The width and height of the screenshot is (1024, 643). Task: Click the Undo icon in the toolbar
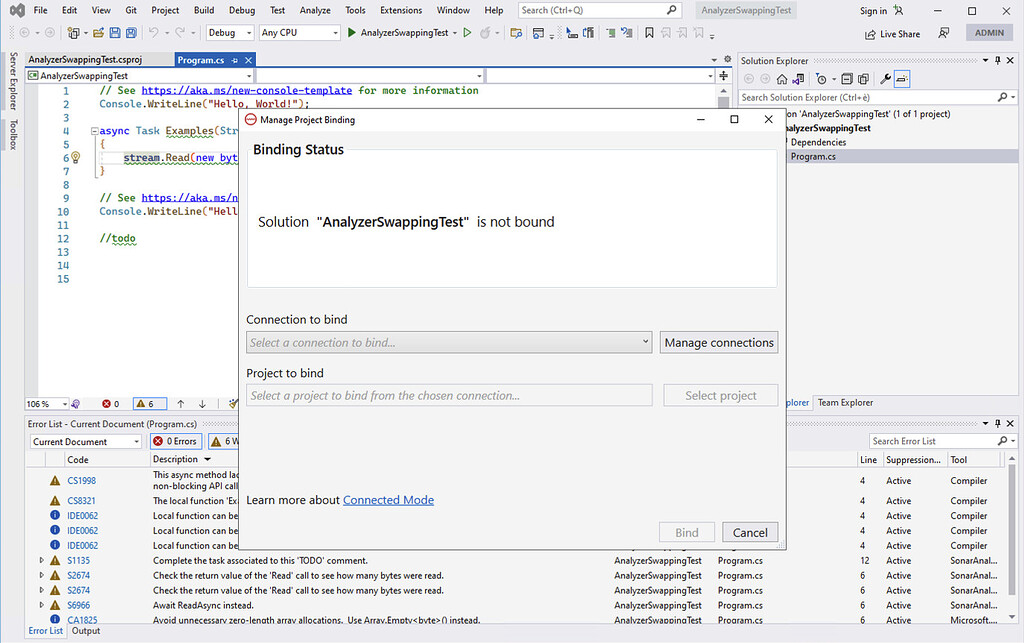click(153, 32)
